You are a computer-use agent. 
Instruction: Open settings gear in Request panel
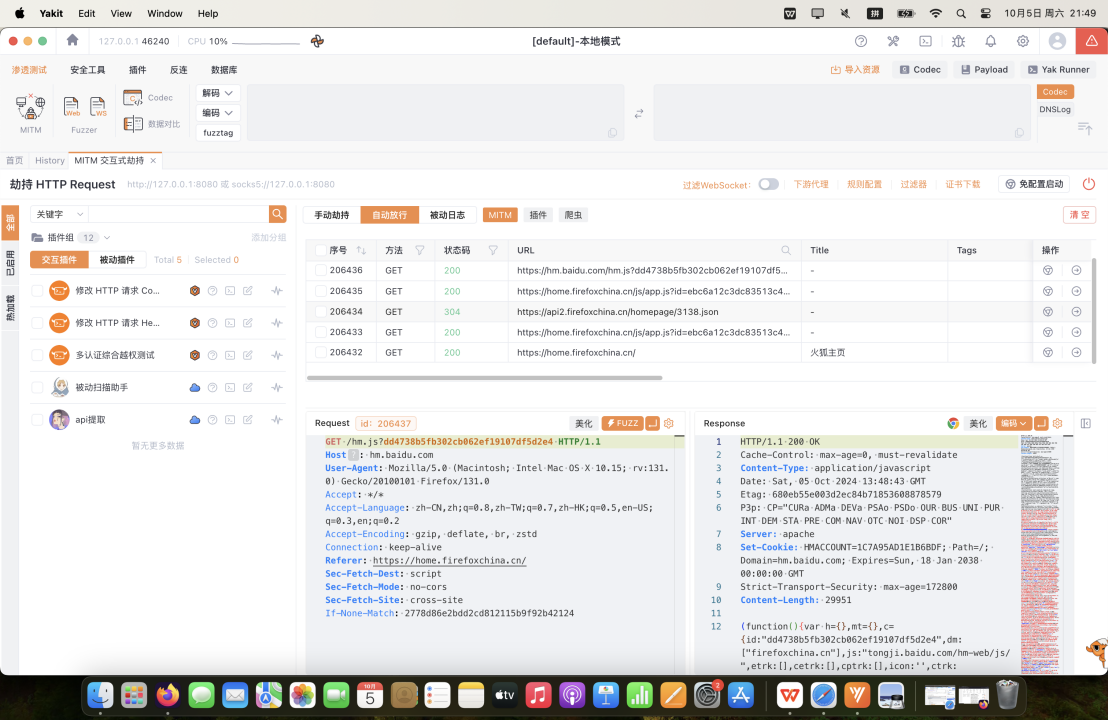coord(669,423)
